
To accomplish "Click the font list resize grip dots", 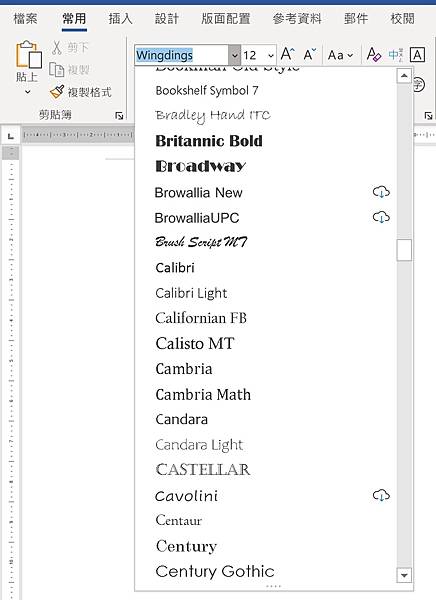I will coord(273,586).
